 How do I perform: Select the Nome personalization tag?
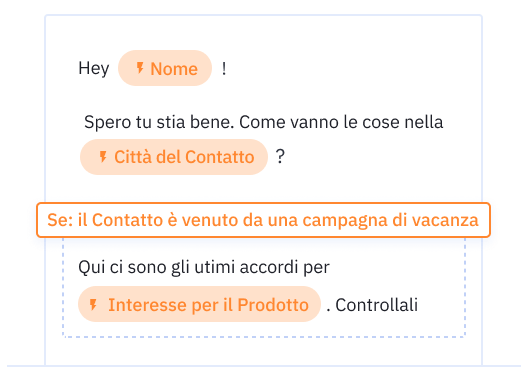(165, 68)
